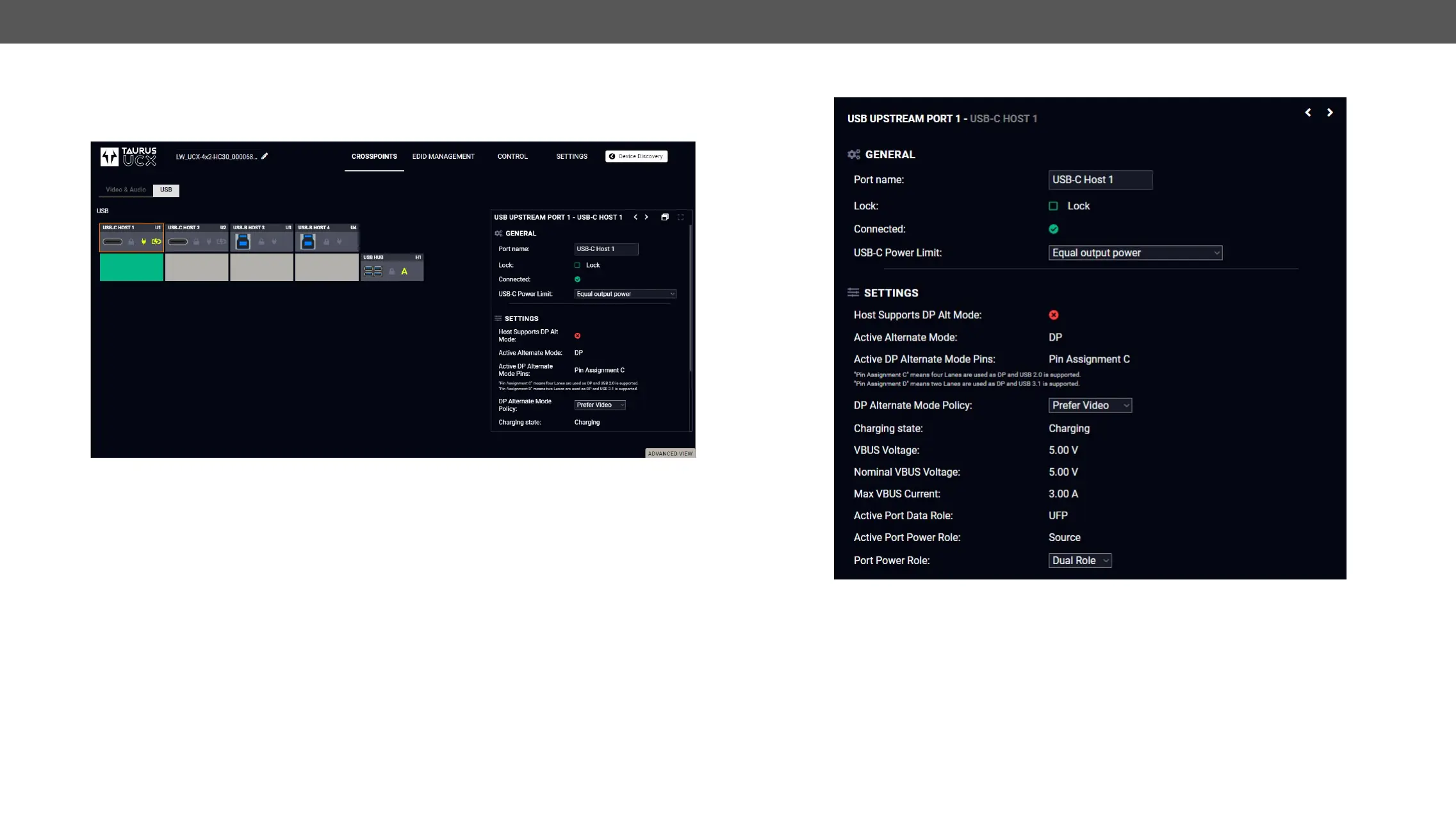Click the lock icon on USB-C Host 2 tile
1456x817 pixels.
[197, 242]
